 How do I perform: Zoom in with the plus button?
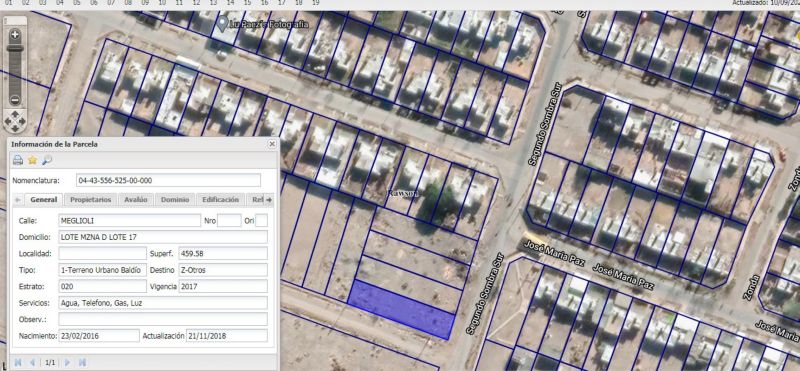coord(15,35)
